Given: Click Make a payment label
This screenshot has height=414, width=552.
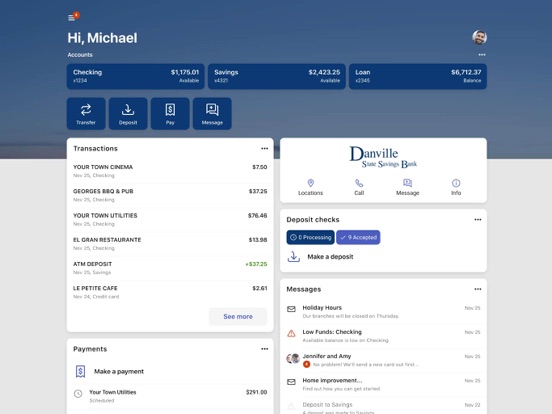Looking at the screenshot, I should click(x=119, y=371).
